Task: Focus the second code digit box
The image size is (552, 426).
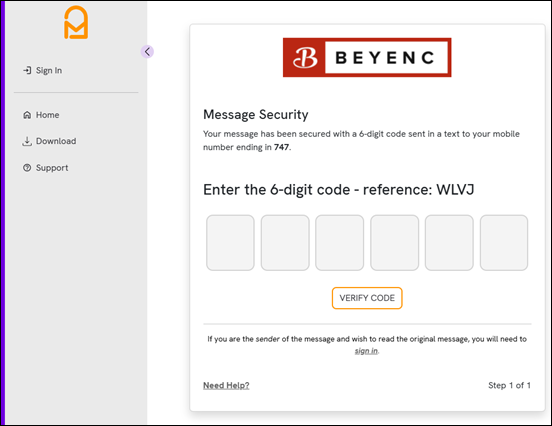Action: coord(285,243)
